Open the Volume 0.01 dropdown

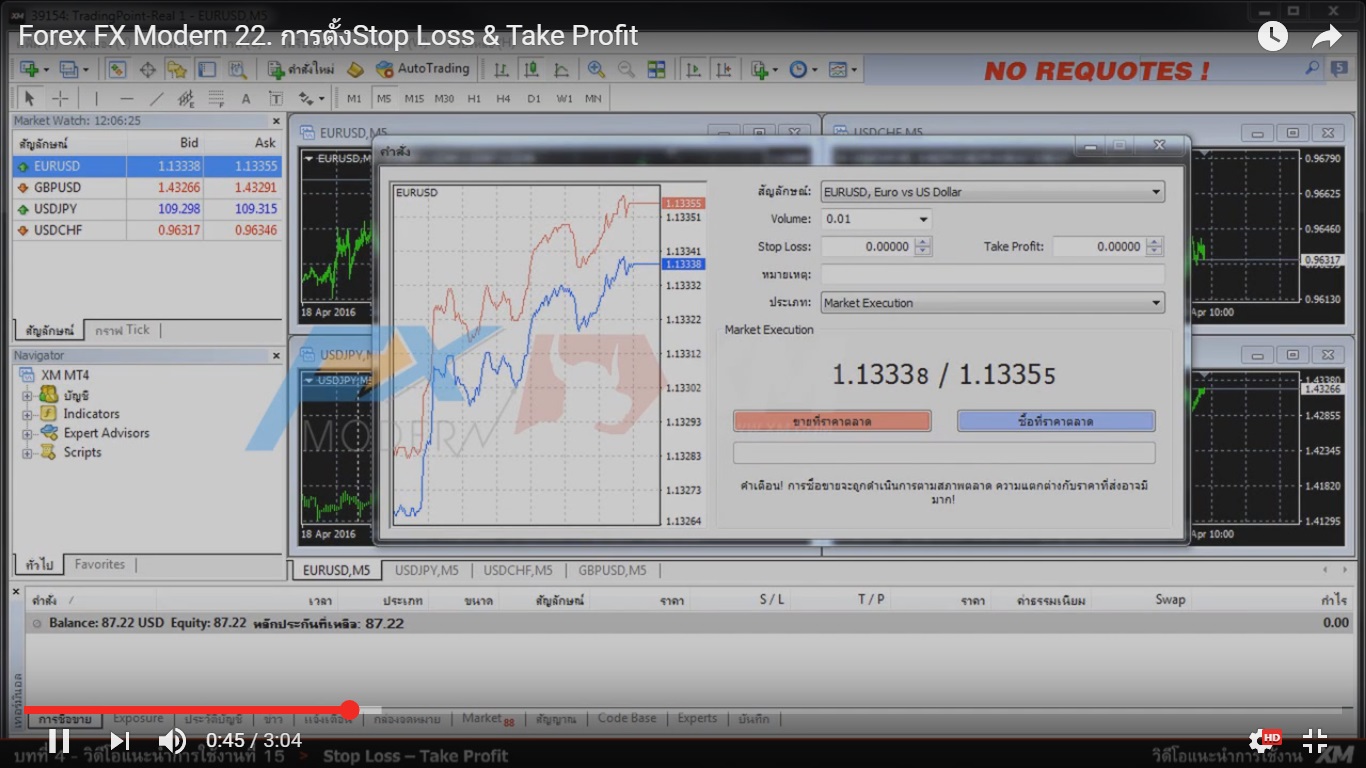877,219
